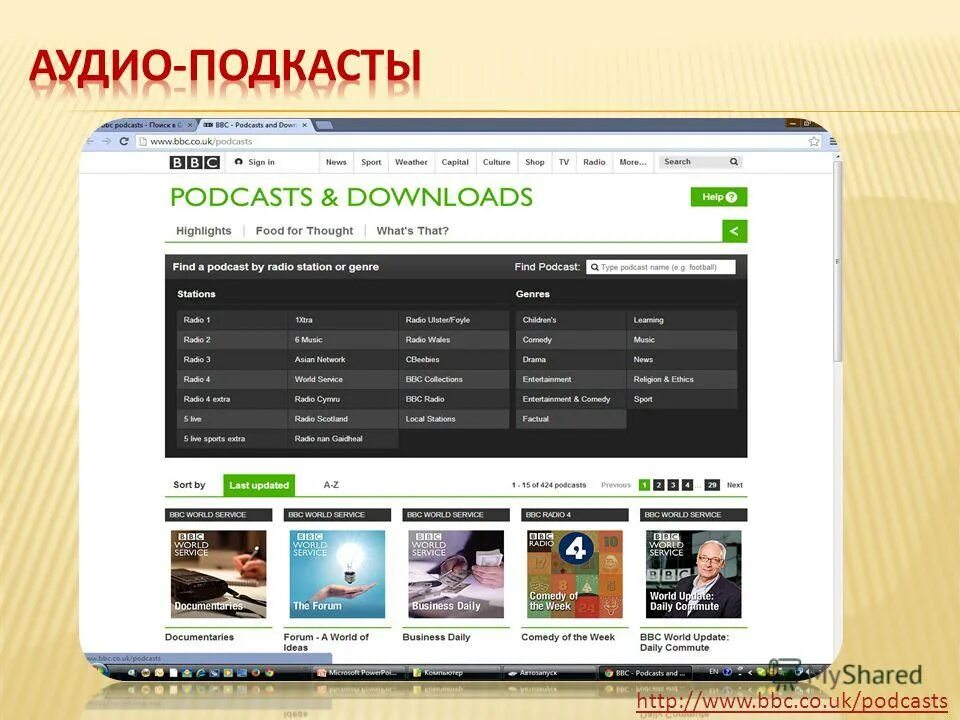Choose the Children's genre

point(571,320)
